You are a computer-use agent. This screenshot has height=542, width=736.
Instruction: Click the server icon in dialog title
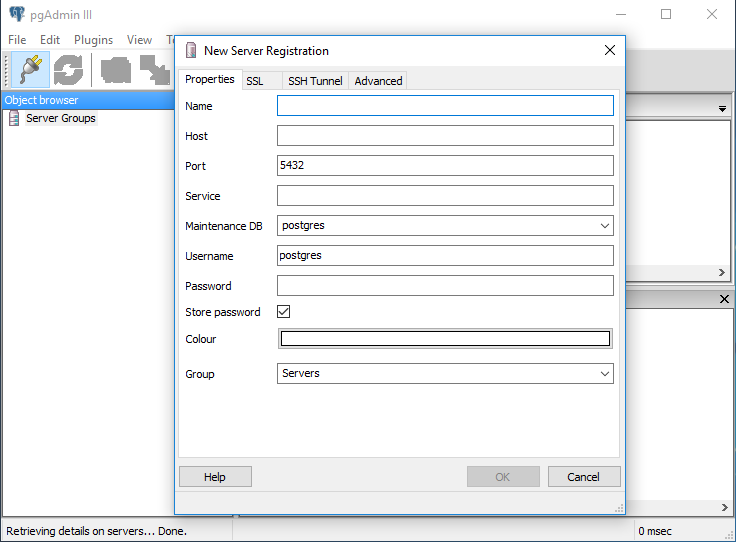coord(191,50)
